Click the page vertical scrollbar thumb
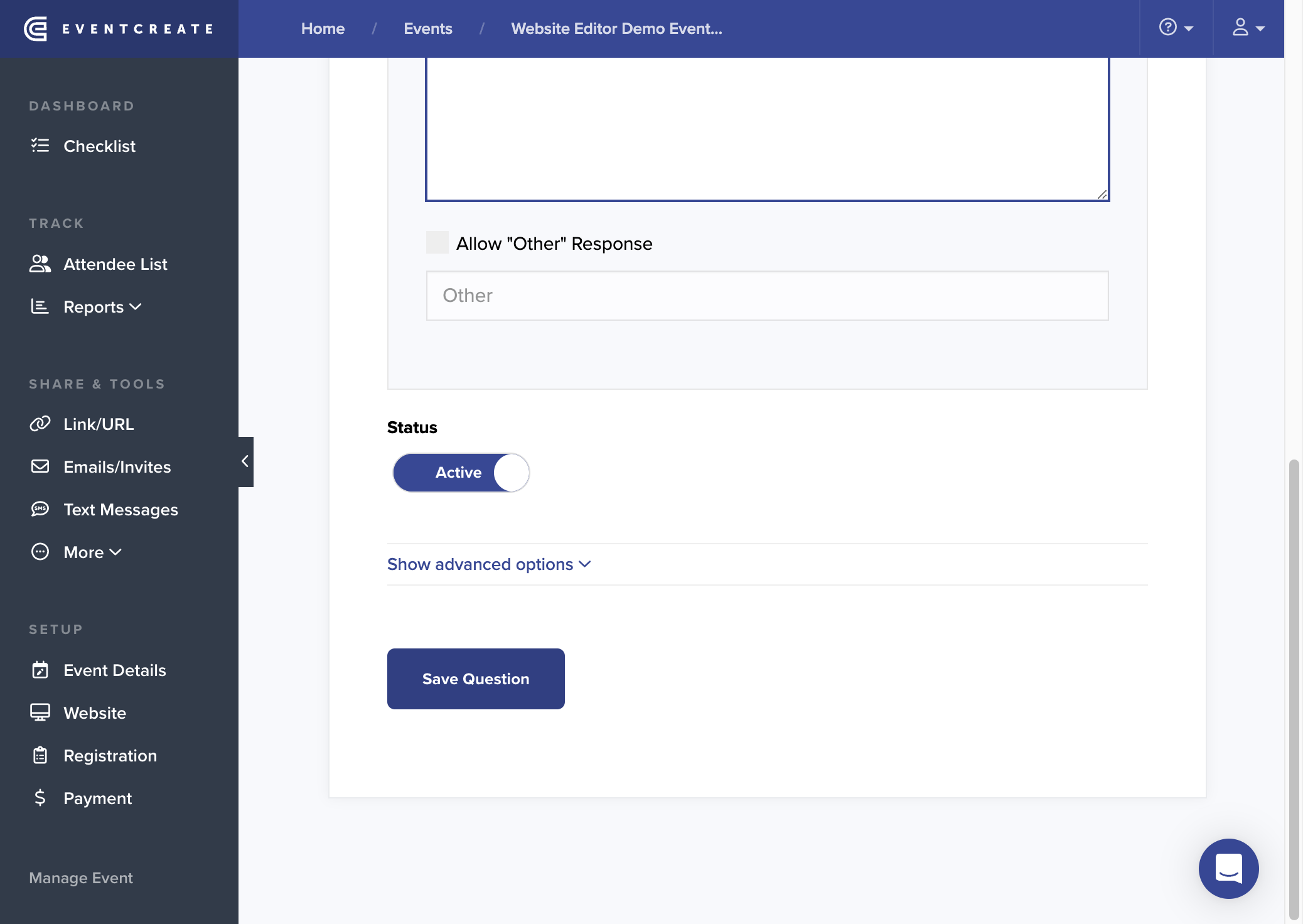The width and height of the screenshot is (1303, 924). [x=1294, y=689]
